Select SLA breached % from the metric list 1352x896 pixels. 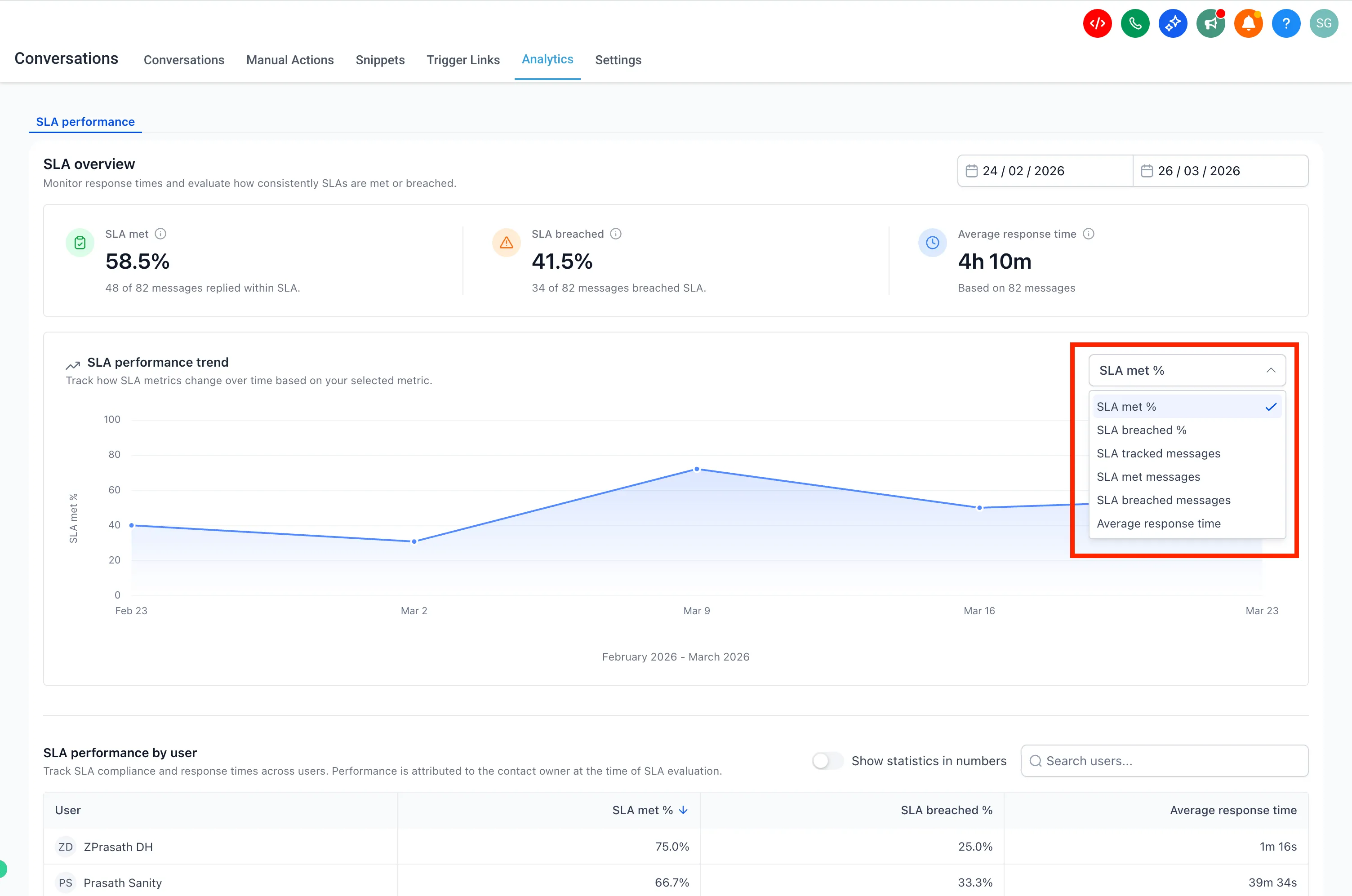(x=1141, y=430)
